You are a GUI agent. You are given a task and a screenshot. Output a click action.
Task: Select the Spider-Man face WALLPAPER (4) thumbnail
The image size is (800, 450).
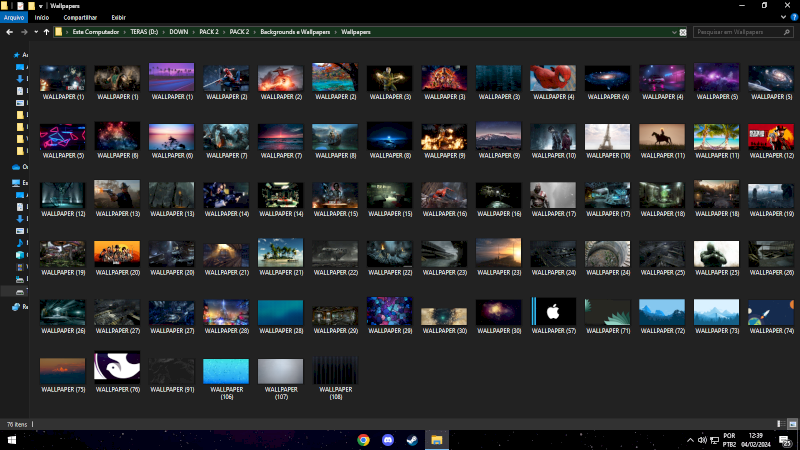553,78
